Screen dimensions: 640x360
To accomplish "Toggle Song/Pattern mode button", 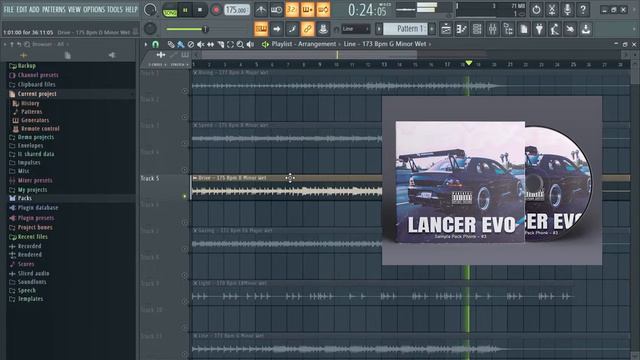I will click(x=170, y=10).
